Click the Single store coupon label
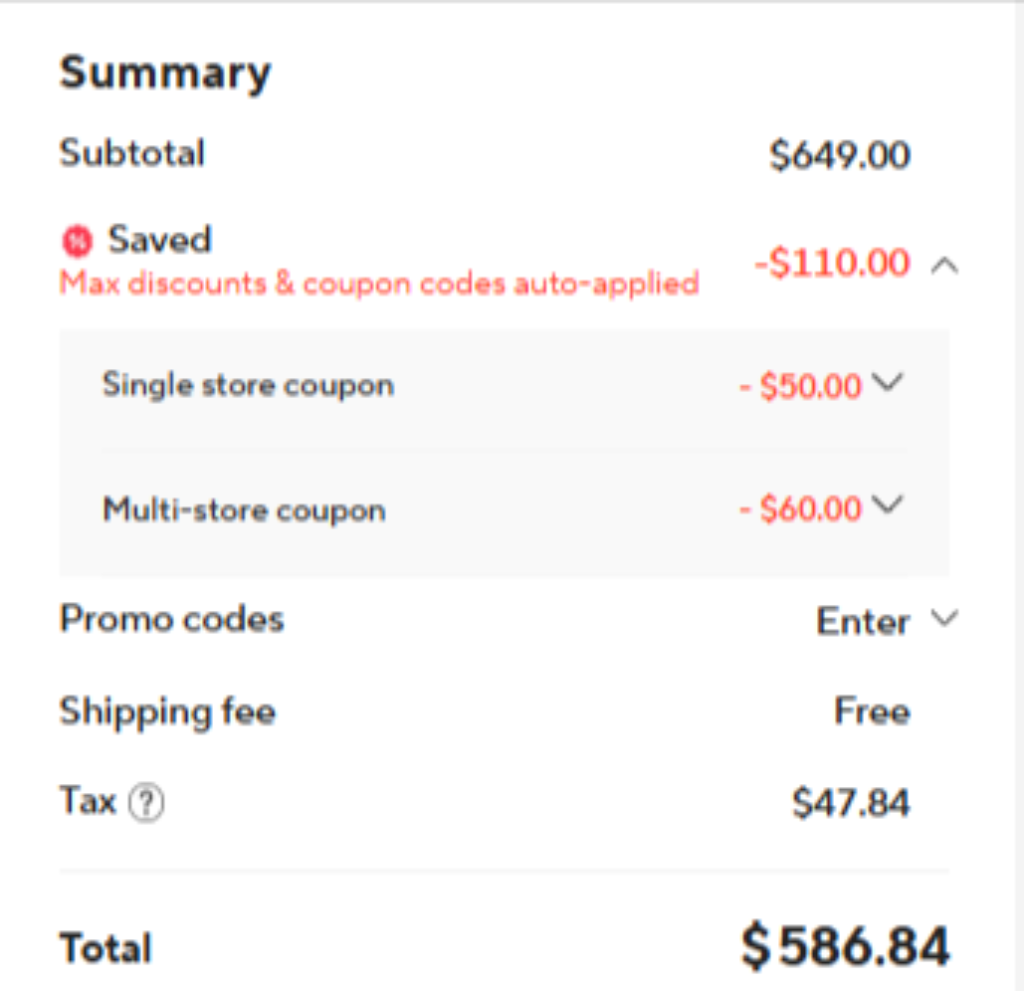 click(x=248, y=385)
